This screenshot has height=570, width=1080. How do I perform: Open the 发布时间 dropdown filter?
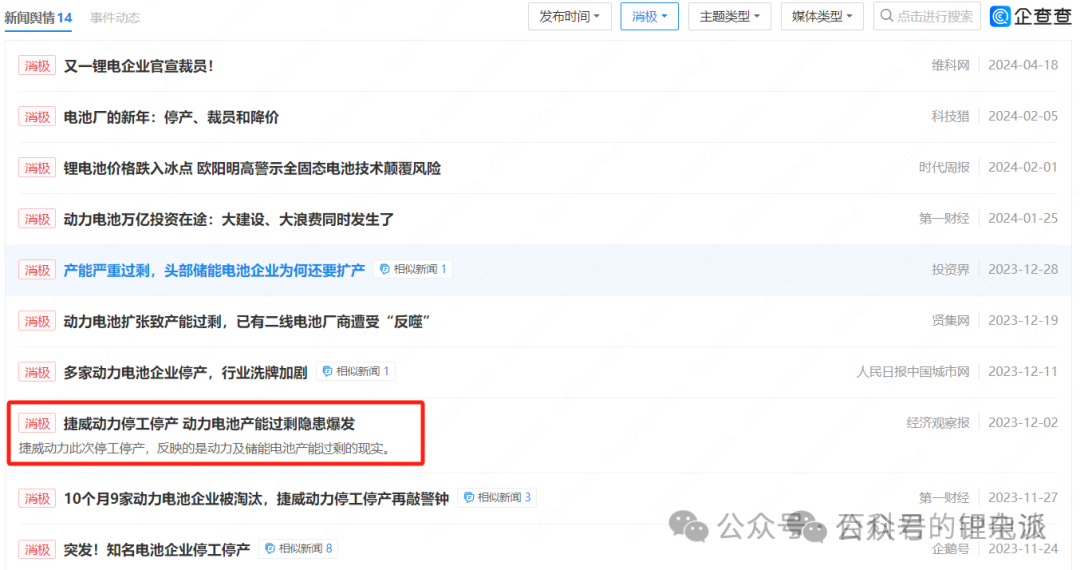click(569, 16)
